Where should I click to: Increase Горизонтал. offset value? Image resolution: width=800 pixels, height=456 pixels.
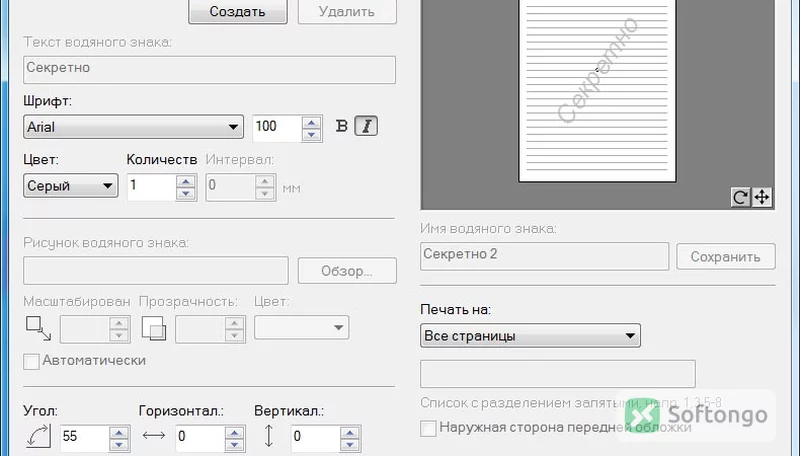point(234,433)
